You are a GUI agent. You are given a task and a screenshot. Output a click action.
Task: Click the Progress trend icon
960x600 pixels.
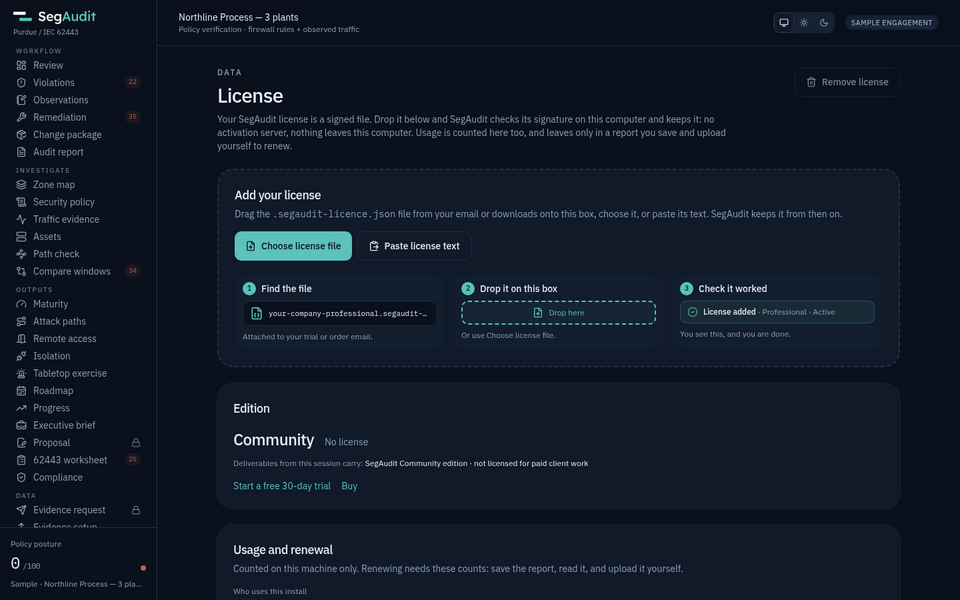pyautogui.click(x=21, y=408)
